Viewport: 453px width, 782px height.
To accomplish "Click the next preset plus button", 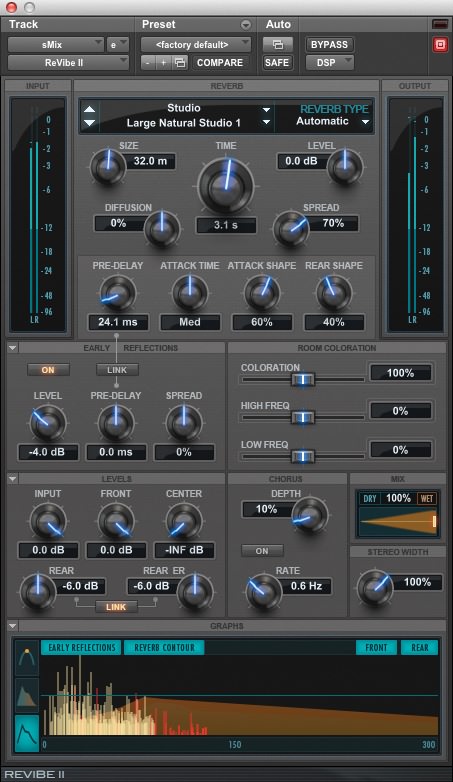I will point(164,63).
